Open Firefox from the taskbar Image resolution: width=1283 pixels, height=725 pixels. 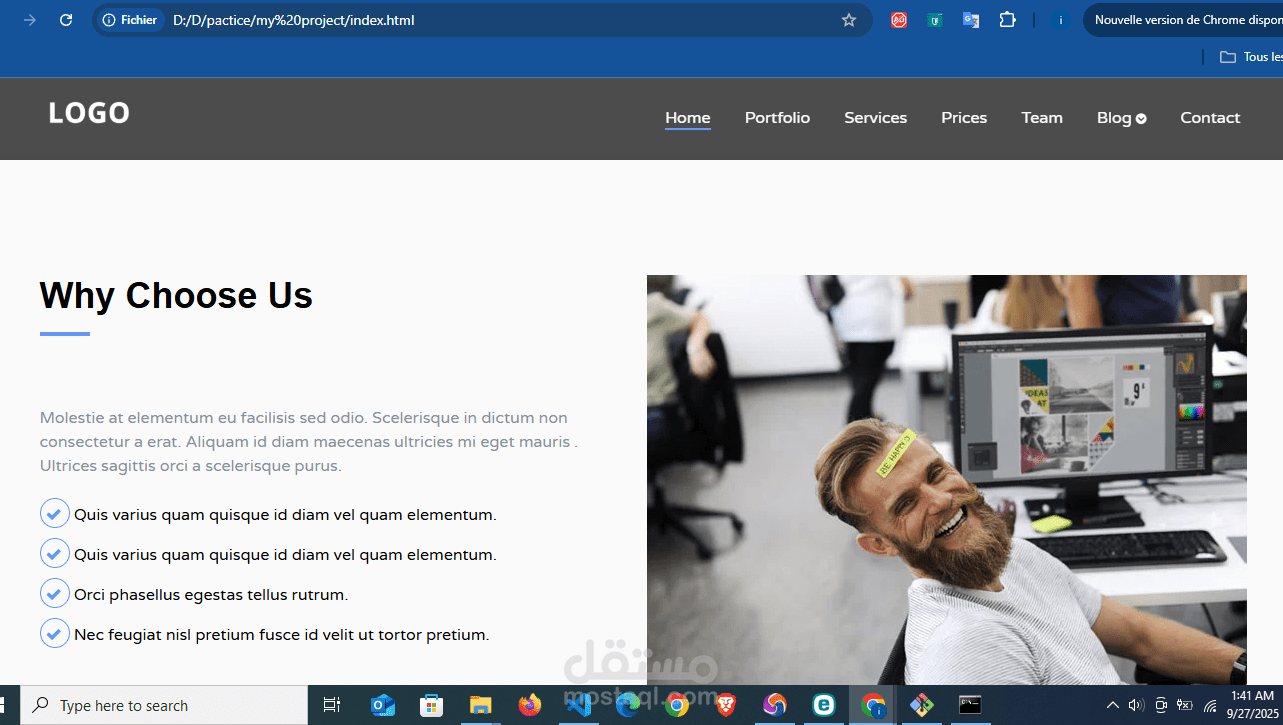(x=529, y=705)
